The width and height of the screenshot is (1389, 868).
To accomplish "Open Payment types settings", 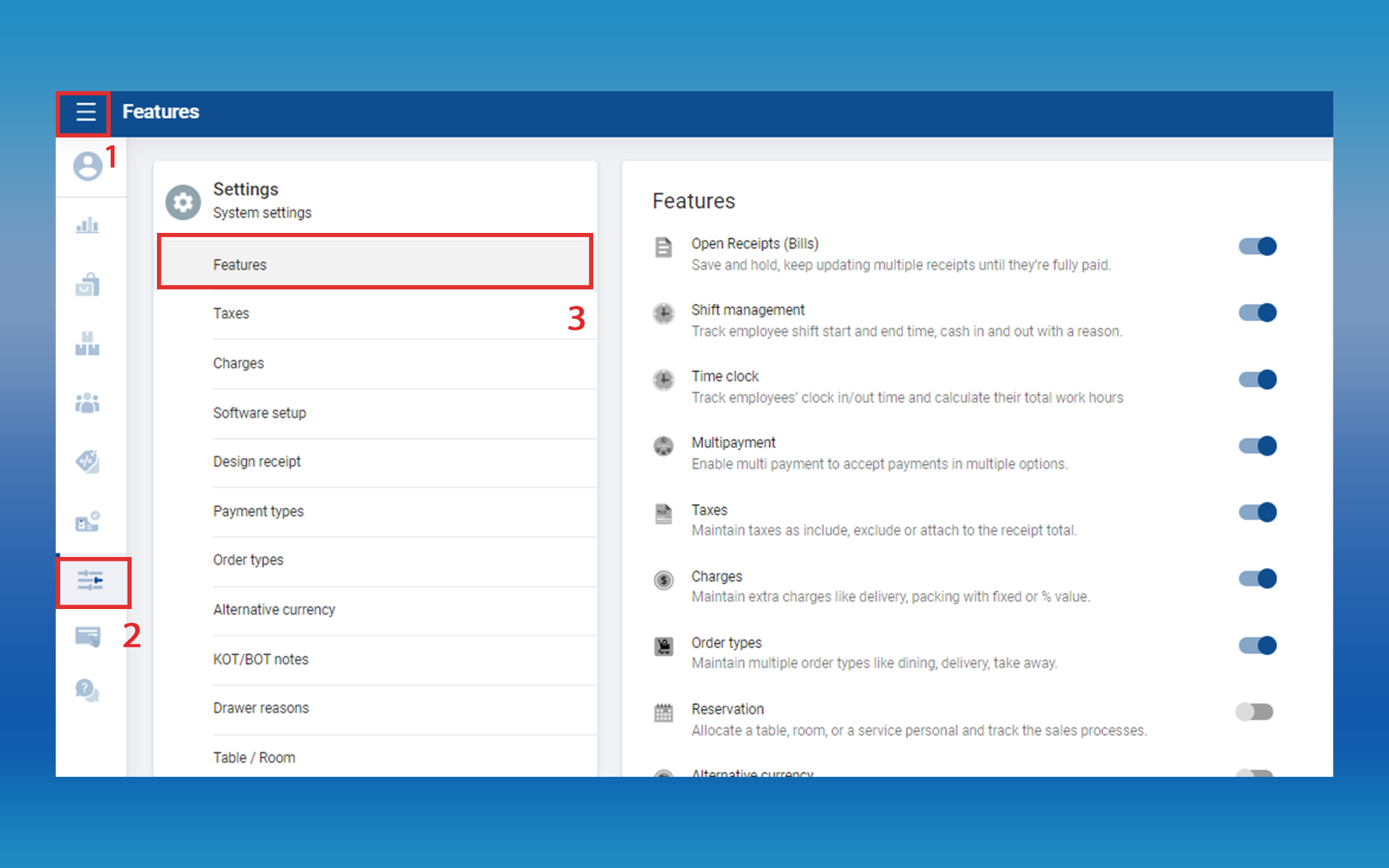I will 258,511.
